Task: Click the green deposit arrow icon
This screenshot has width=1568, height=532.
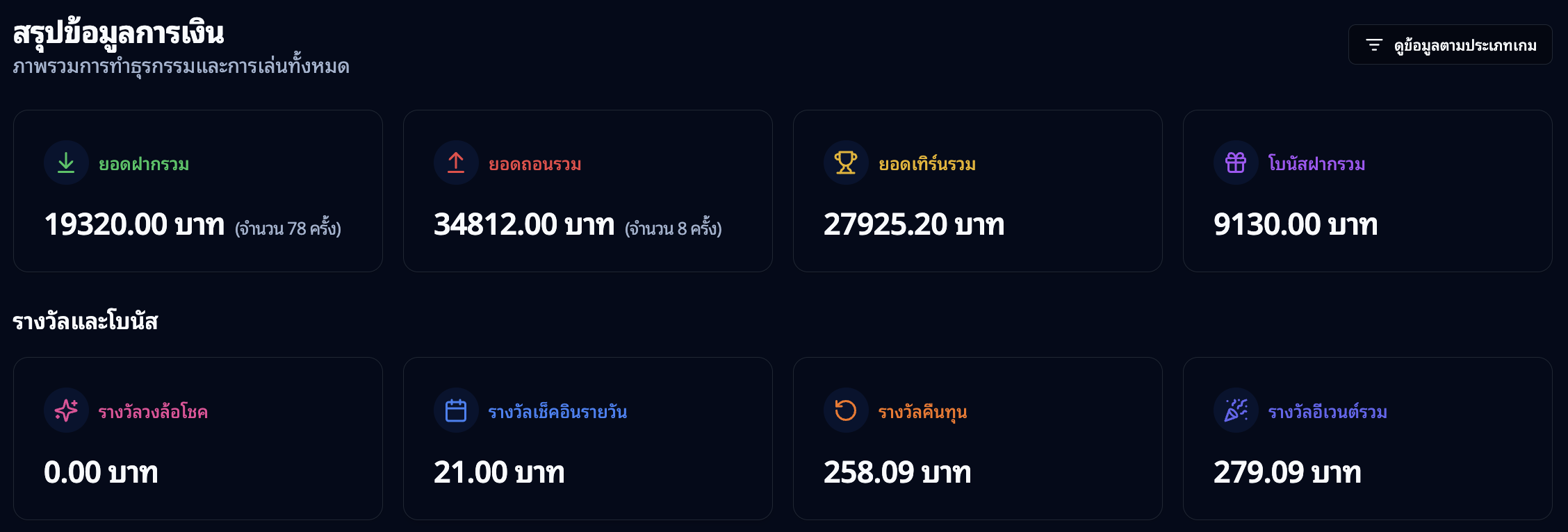Action: (66, 163)
